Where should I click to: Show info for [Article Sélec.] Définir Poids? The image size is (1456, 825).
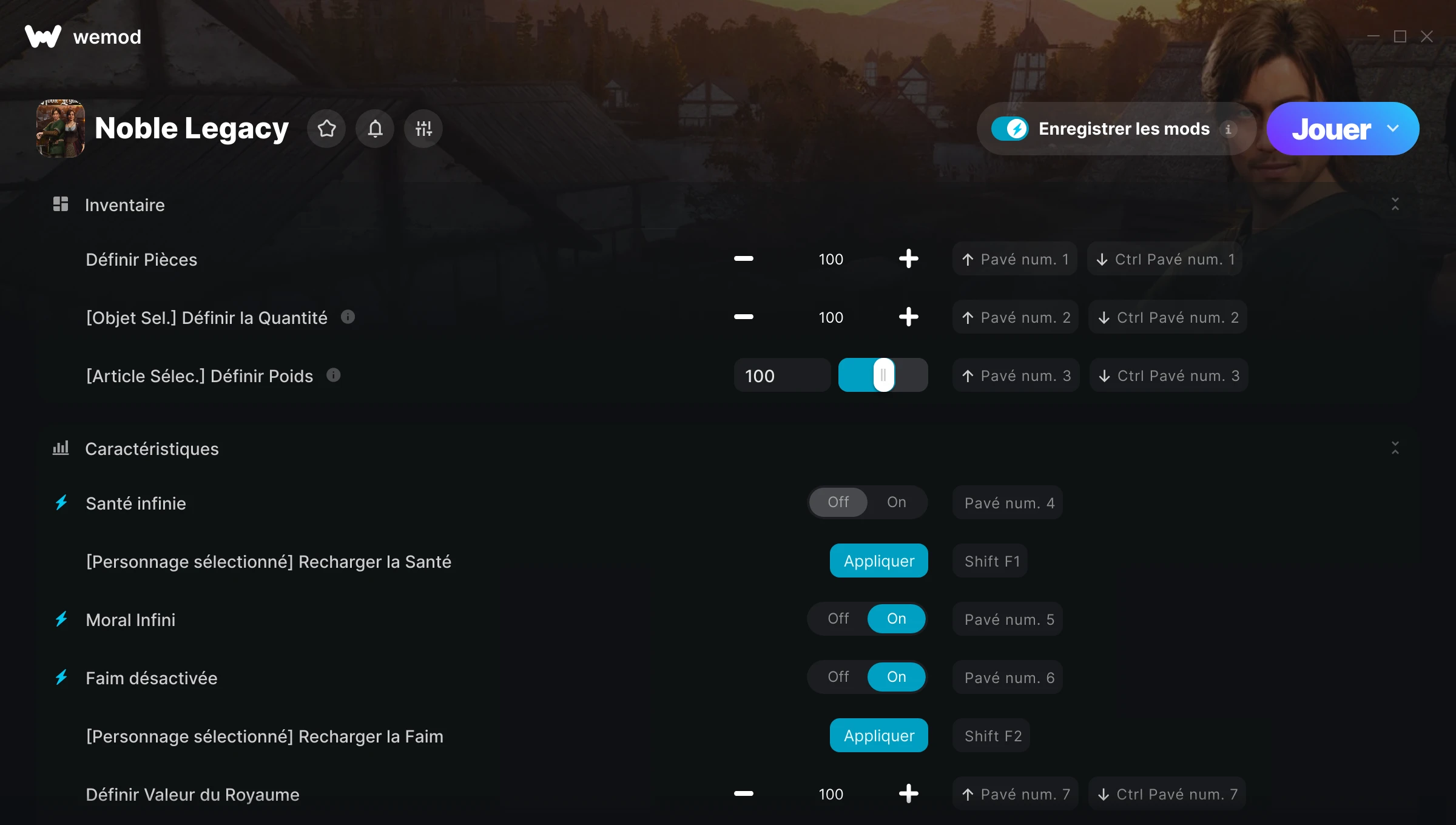pos(334,375)
